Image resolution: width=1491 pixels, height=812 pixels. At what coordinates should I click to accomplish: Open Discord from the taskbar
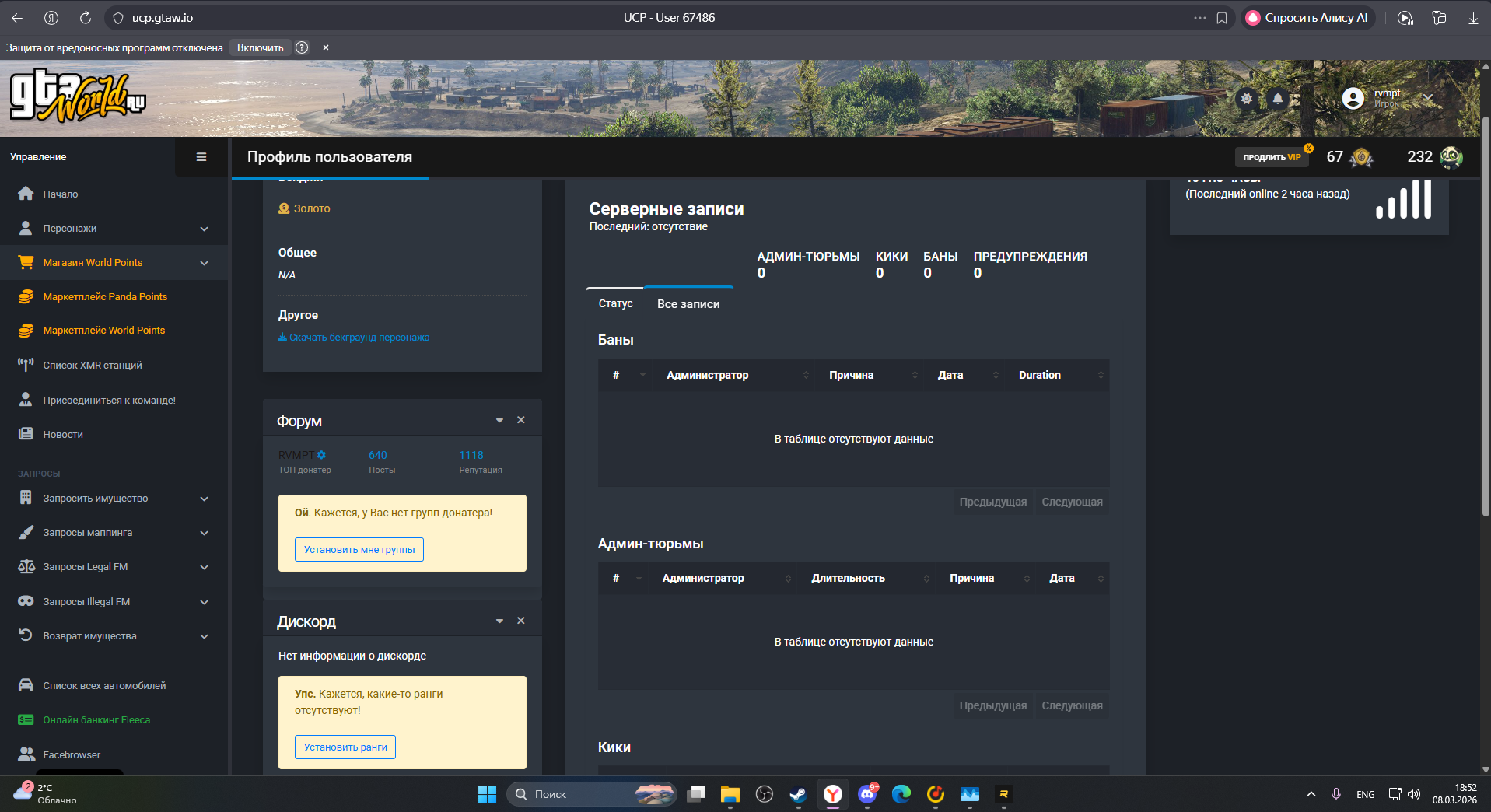click(x=867, y=794)
